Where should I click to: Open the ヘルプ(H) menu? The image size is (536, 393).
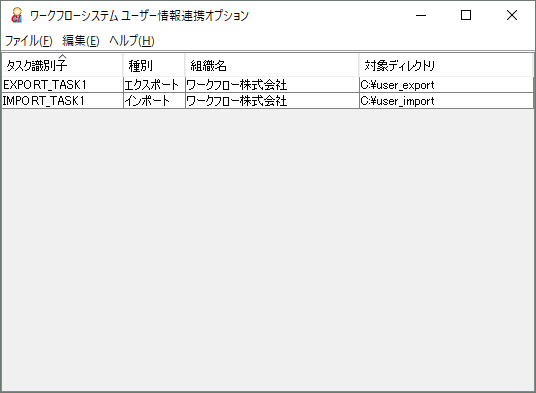132,41
